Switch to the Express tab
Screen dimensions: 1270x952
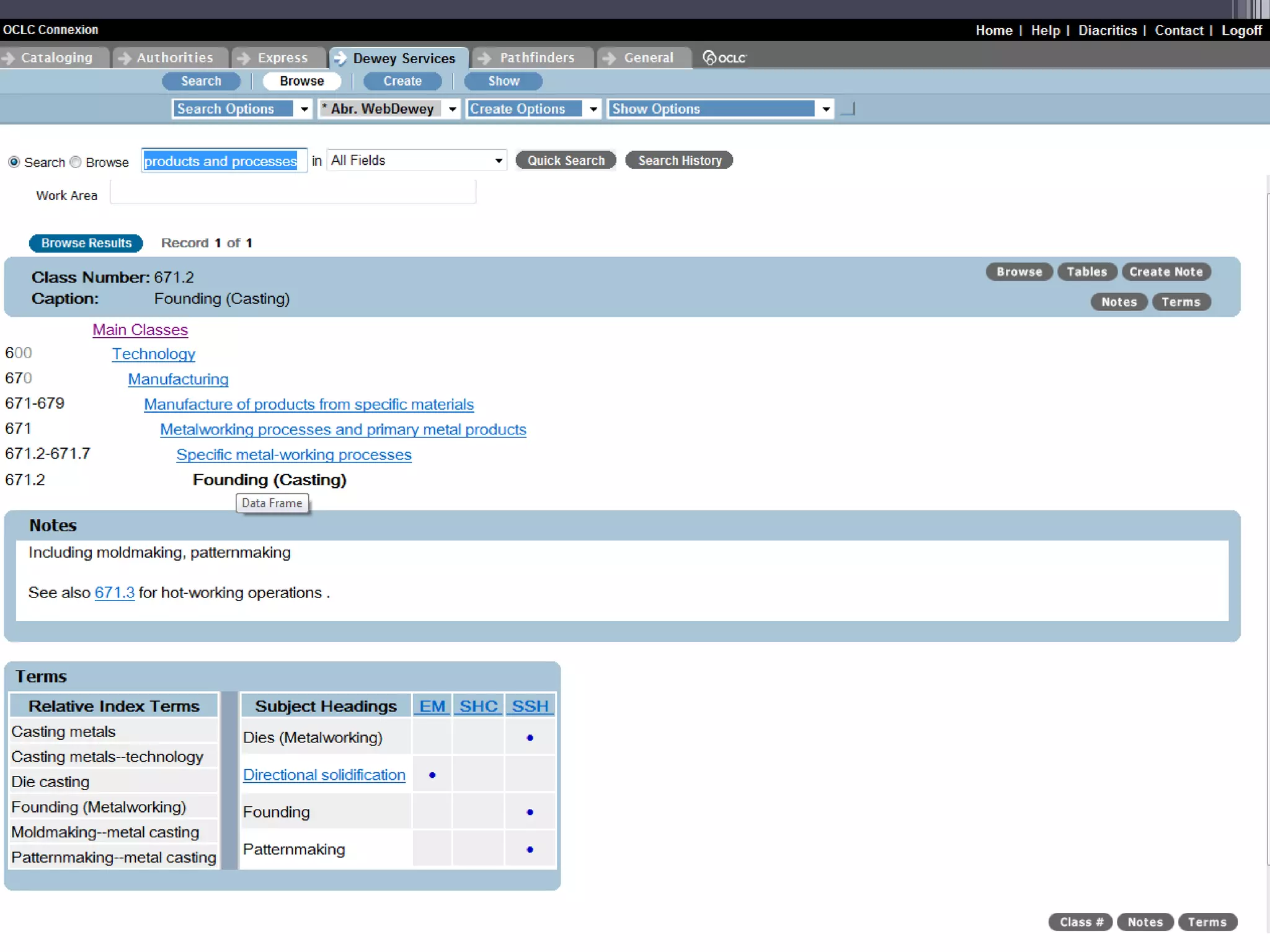coord(282,58)
